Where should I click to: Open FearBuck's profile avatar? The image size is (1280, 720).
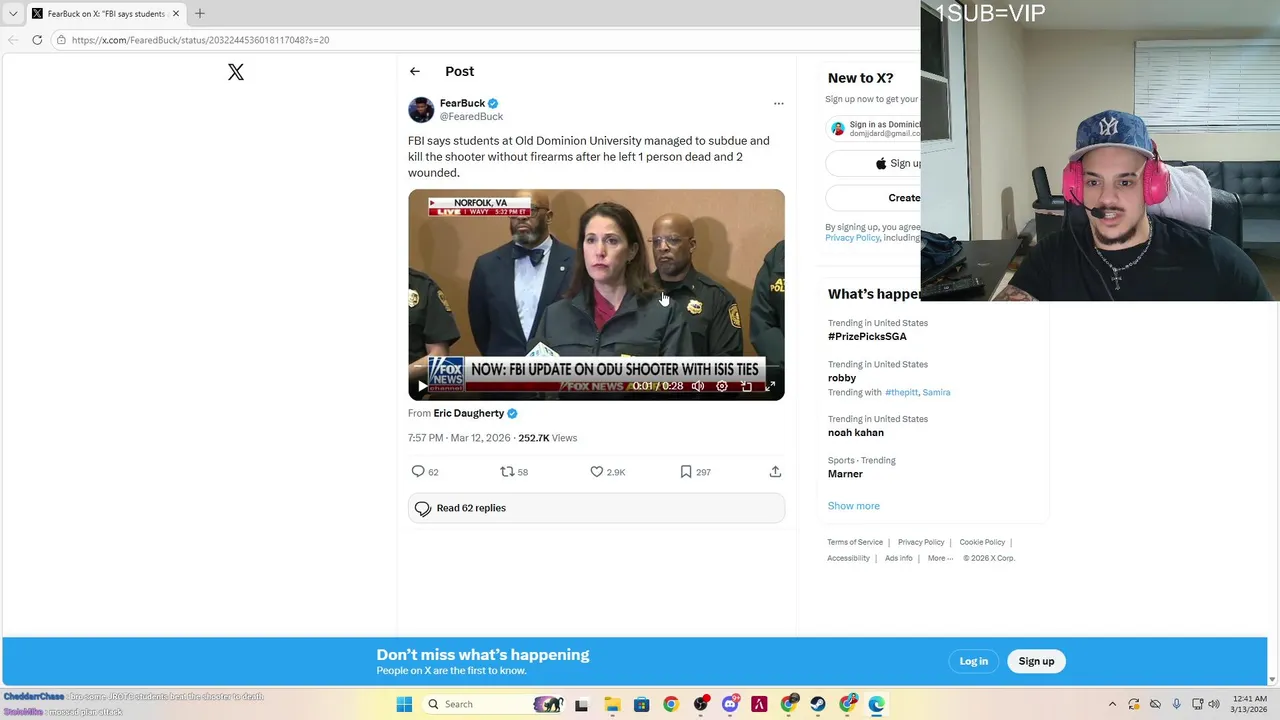(x=421, y=109)
